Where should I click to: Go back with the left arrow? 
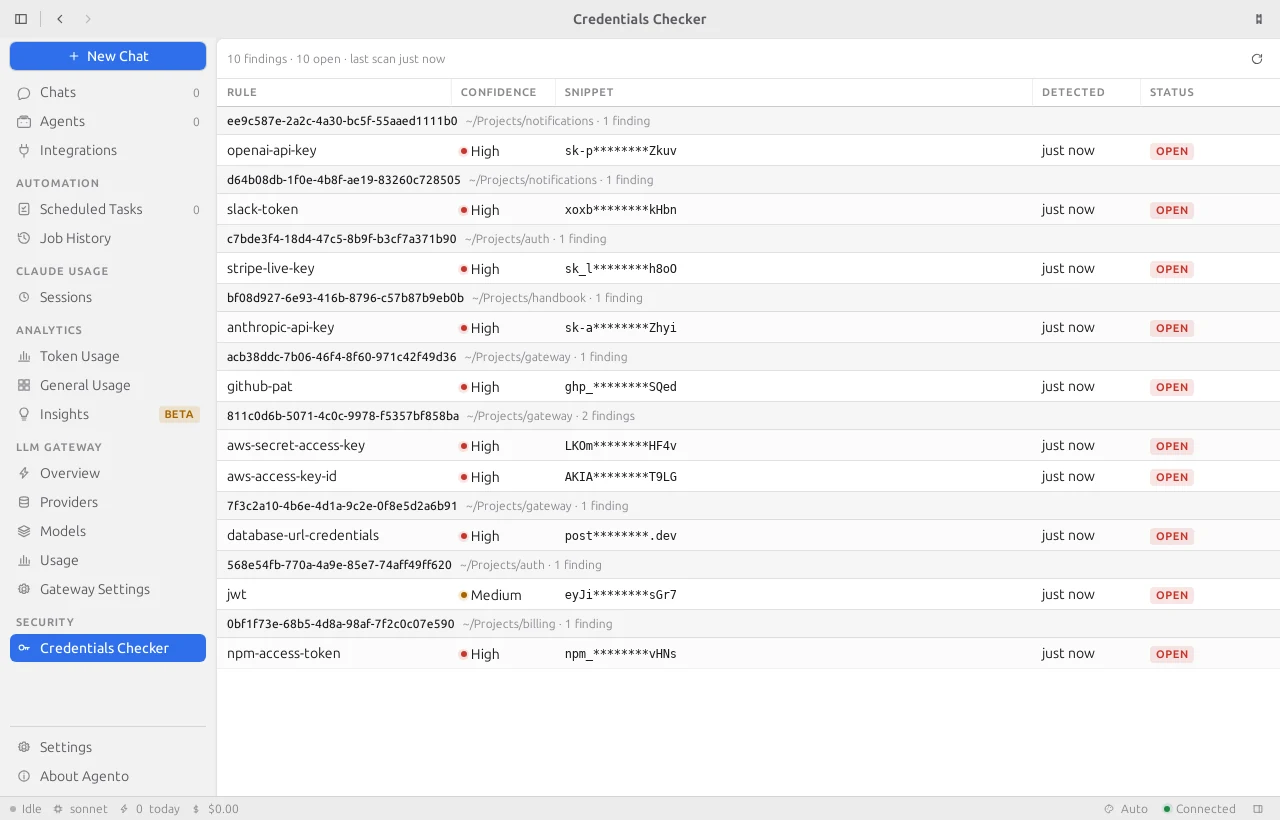click(60, 19)
